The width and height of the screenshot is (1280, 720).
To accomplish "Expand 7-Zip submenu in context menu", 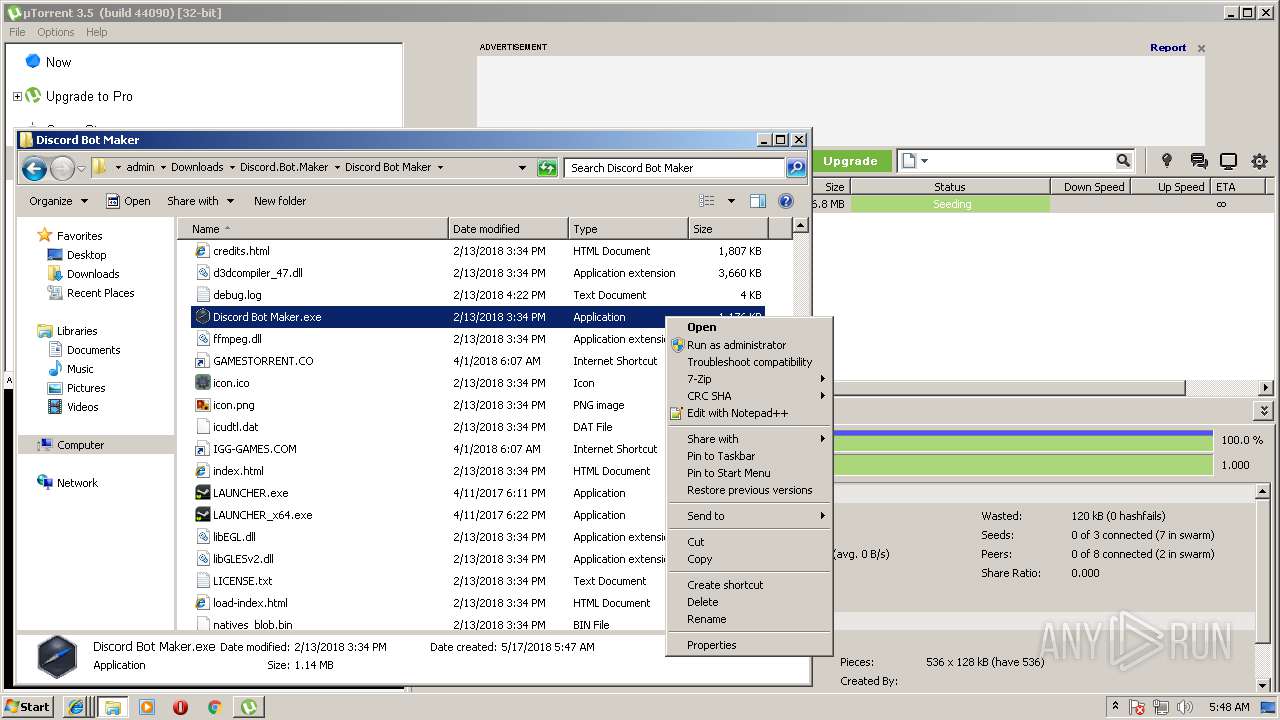I will (x=749, y=379).
